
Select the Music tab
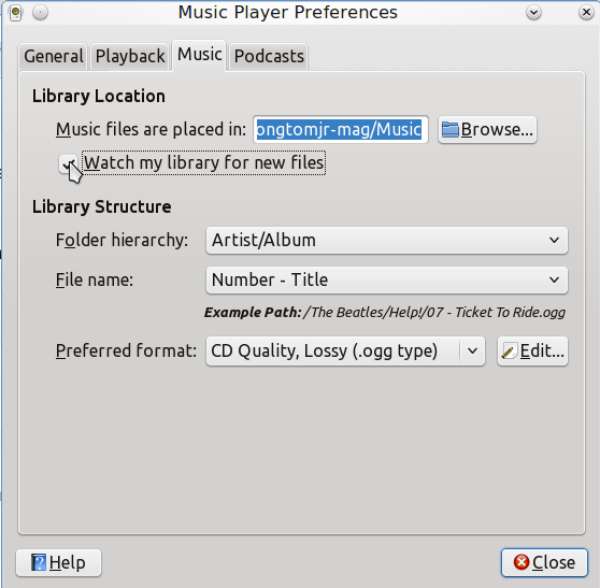(x=199, y=55)
